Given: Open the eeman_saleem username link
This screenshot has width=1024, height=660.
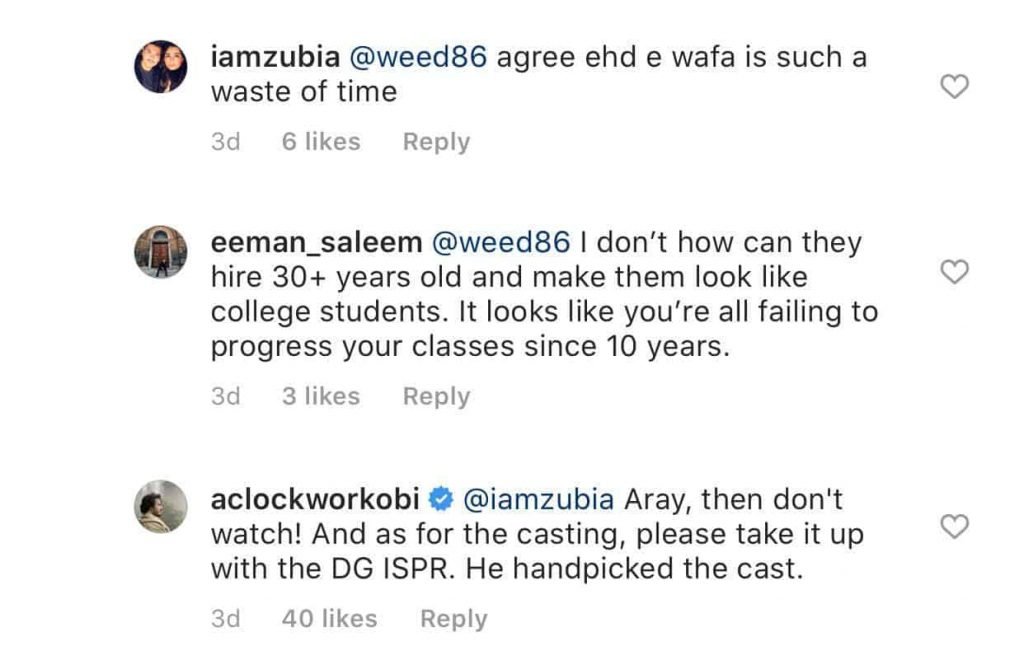Looking at the screenshot, I should 315,243.
